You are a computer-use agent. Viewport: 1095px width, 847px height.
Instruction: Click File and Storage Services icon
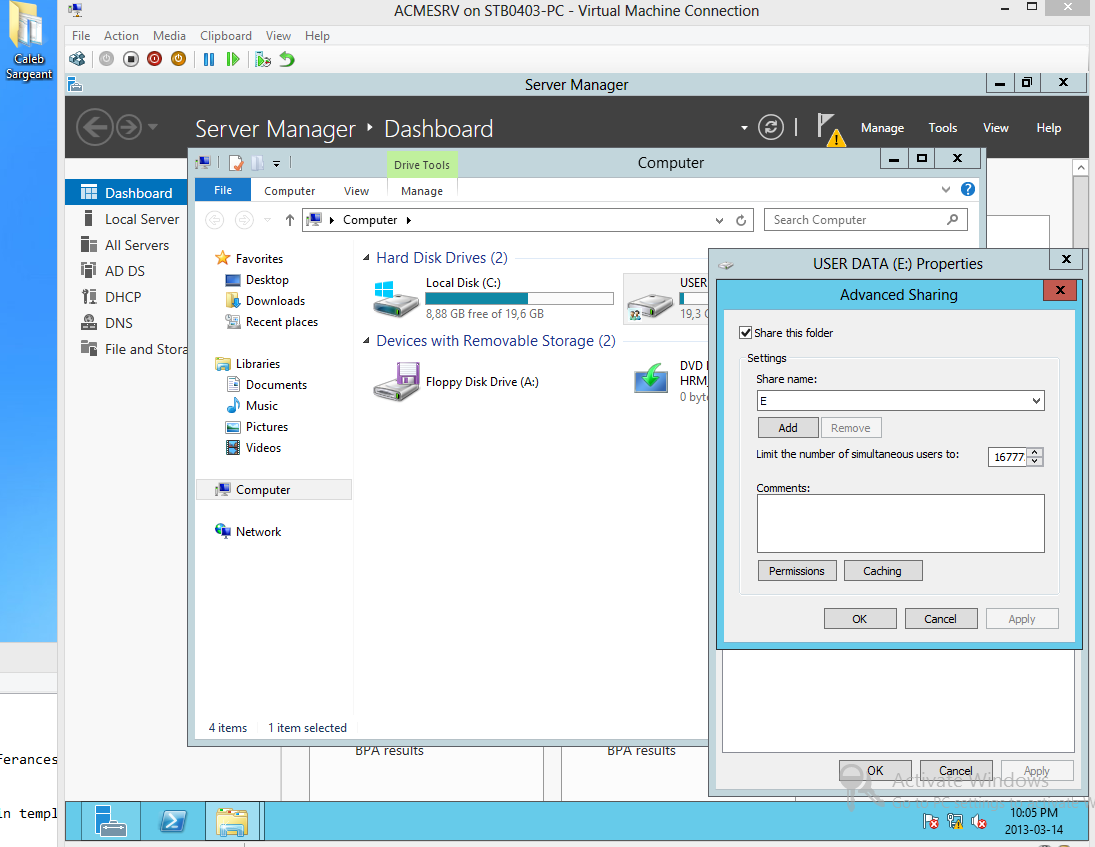[x=89, y=348]
